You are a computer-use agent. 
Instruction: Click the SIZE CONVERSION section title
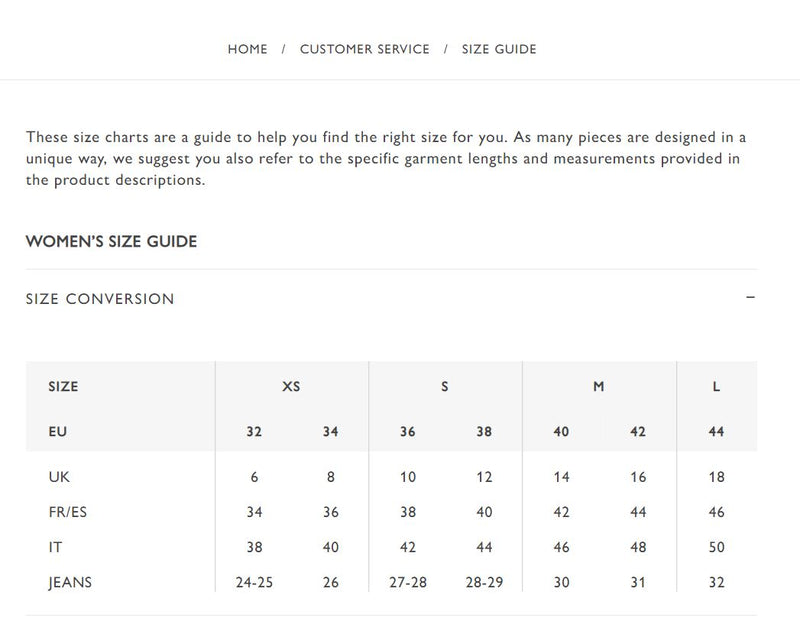(100, 299)
